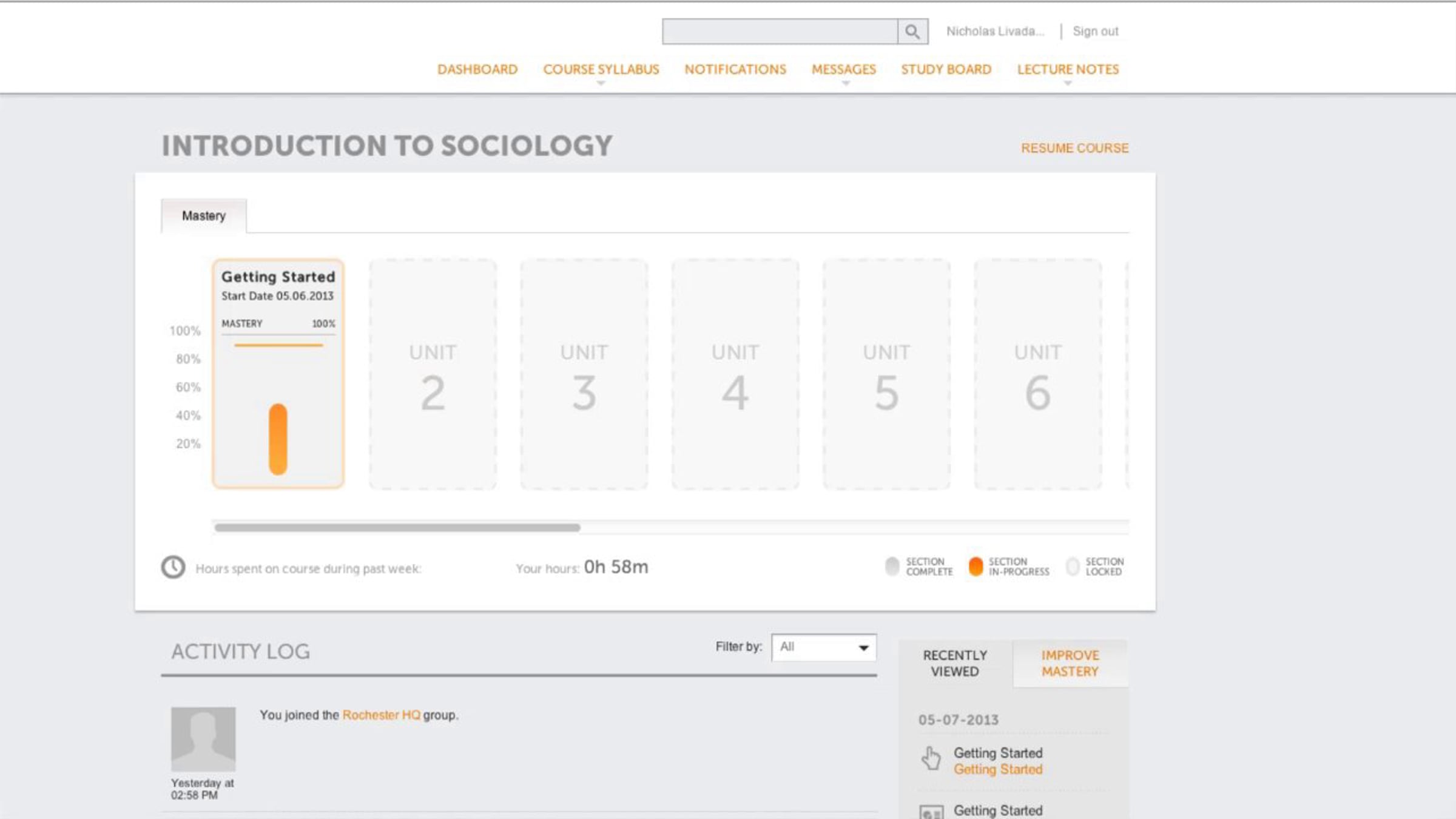Open the Notifications menu item
1456x819 pixels.
click(x=735, y=70)
